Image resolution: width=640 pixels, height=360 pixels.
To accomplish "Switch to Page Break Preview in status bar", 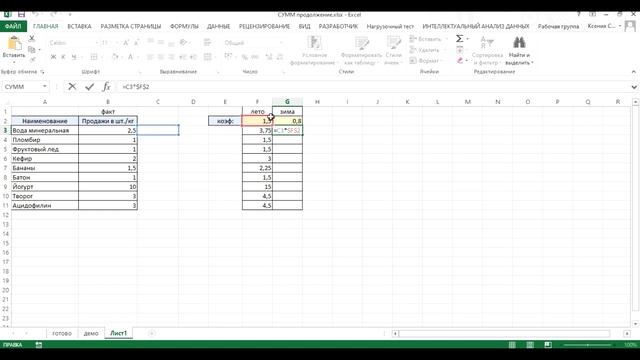I will 548,345.
